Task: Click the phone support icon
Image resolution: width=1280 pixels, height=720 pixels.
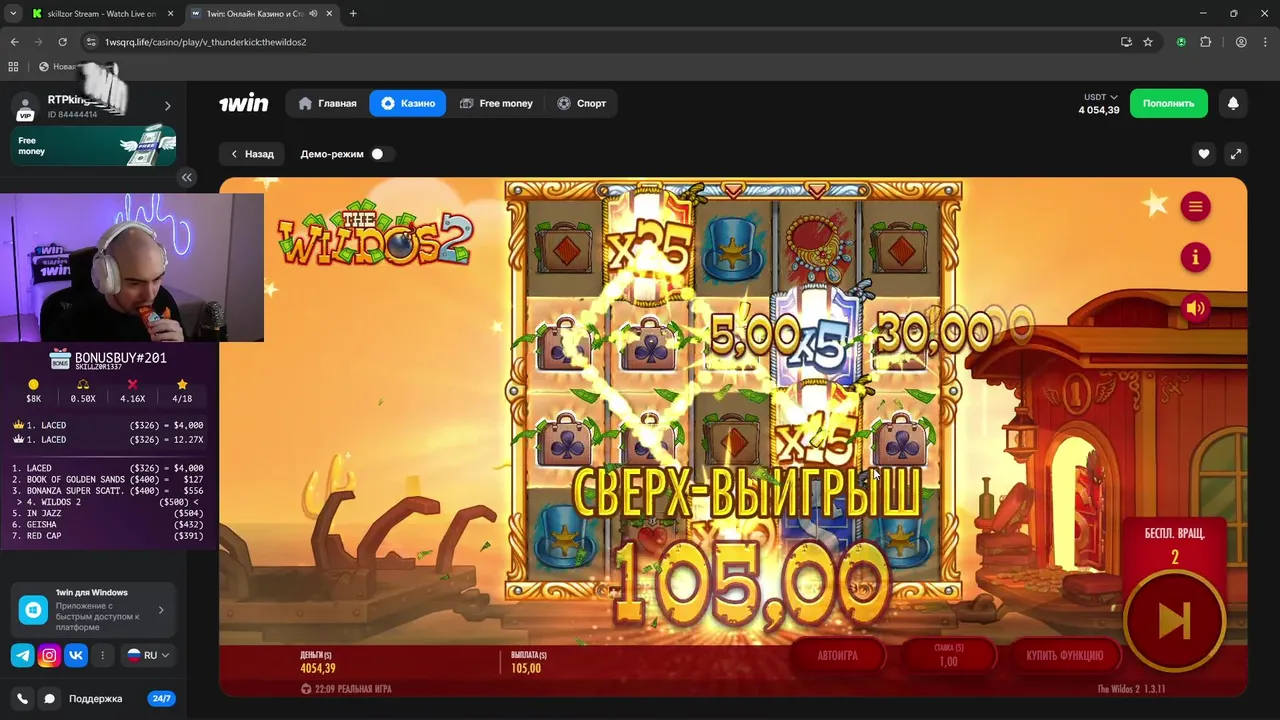Action: 22,699
